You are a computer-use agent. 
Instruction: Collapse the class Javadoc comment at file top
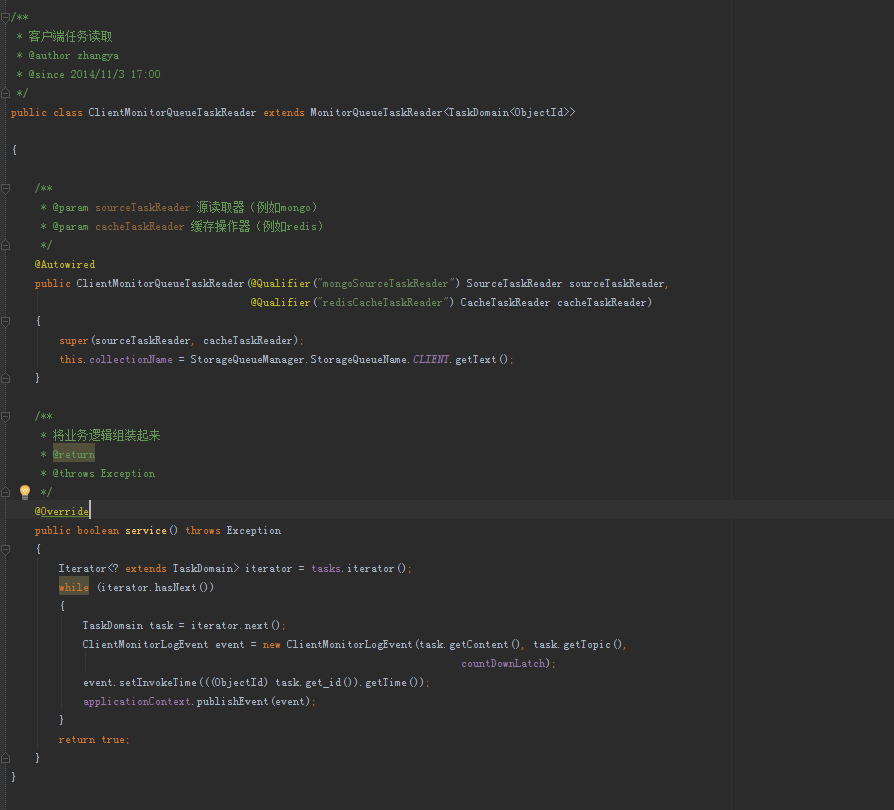point(5,17)
